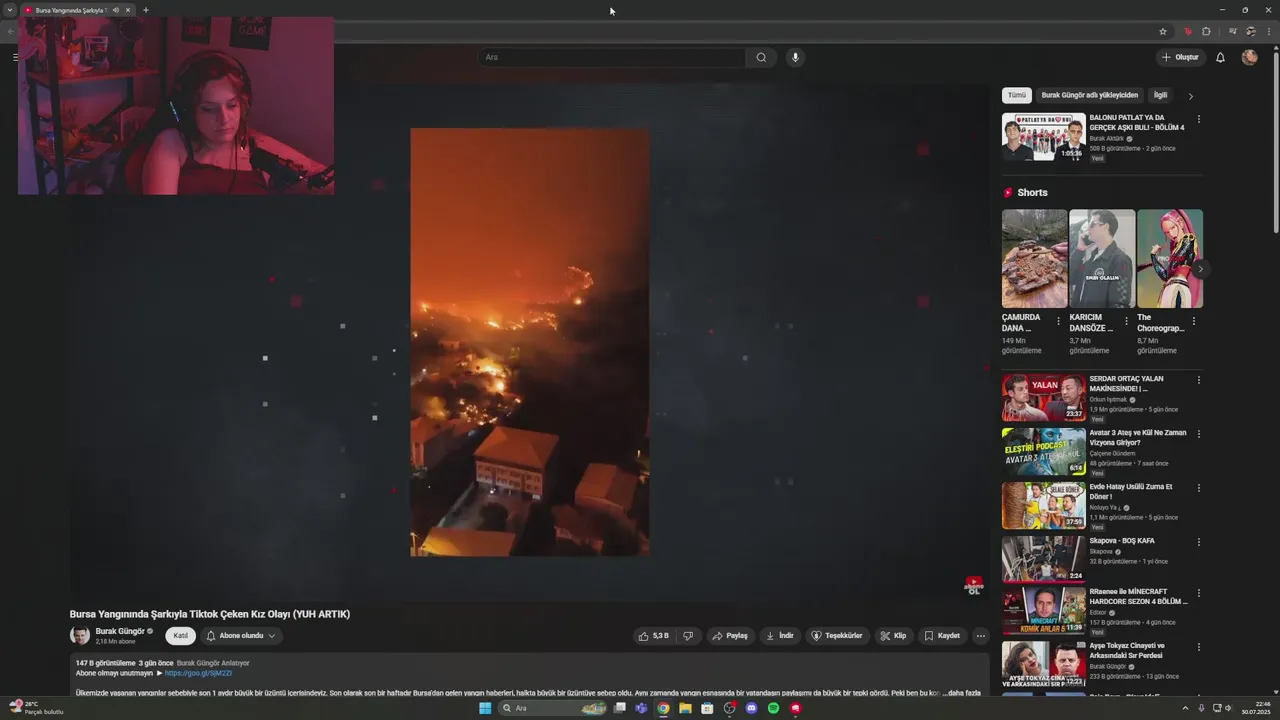Screen dimensions: 1280x720
Task: Open Chrome three-dot menu
Action: (1268, 31)
